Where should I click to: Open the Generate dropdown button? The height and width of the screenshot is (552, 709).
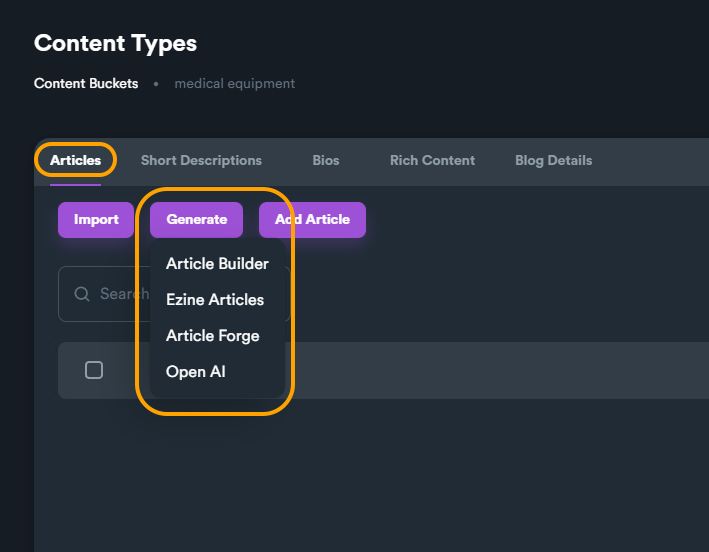pyautogui.click(x=196, y=220)
